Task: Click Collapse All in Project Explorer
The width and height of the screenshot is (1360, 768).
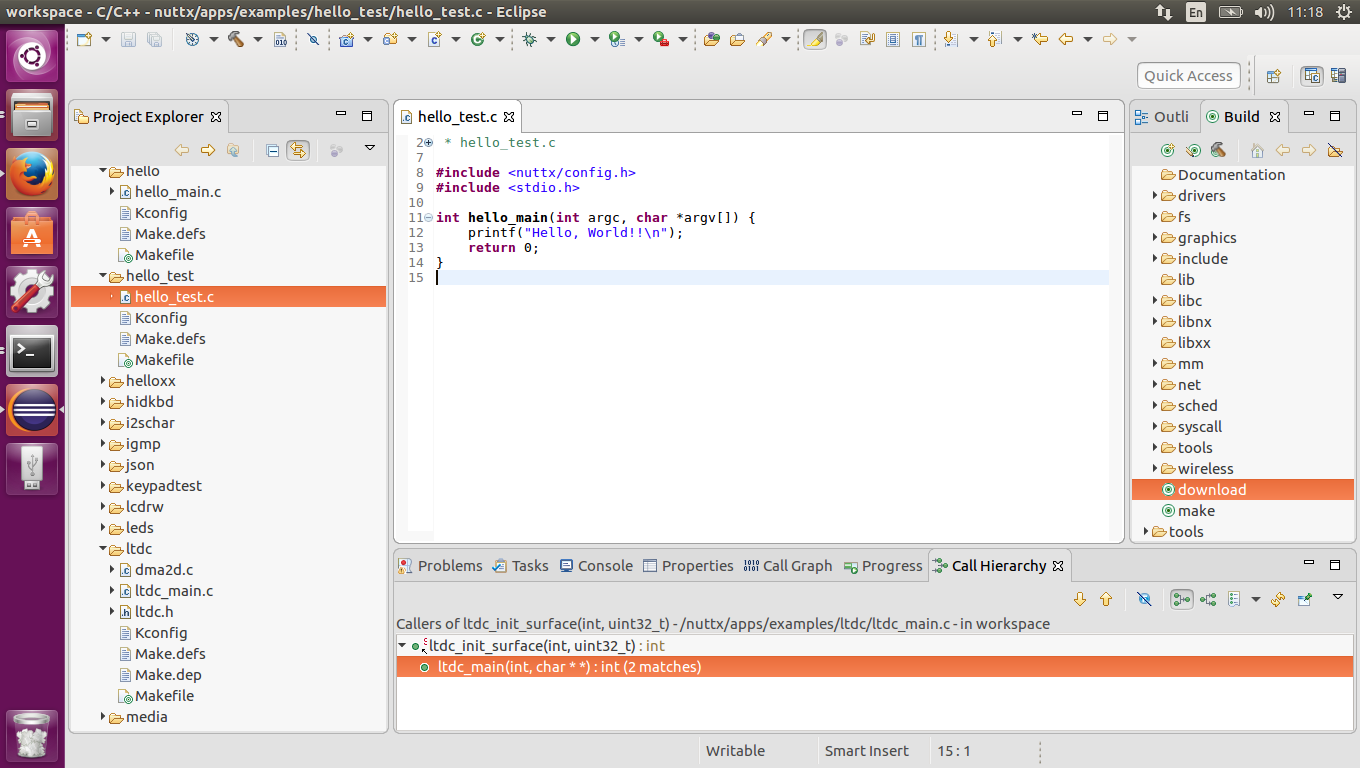Action: [x=272, y=150]
